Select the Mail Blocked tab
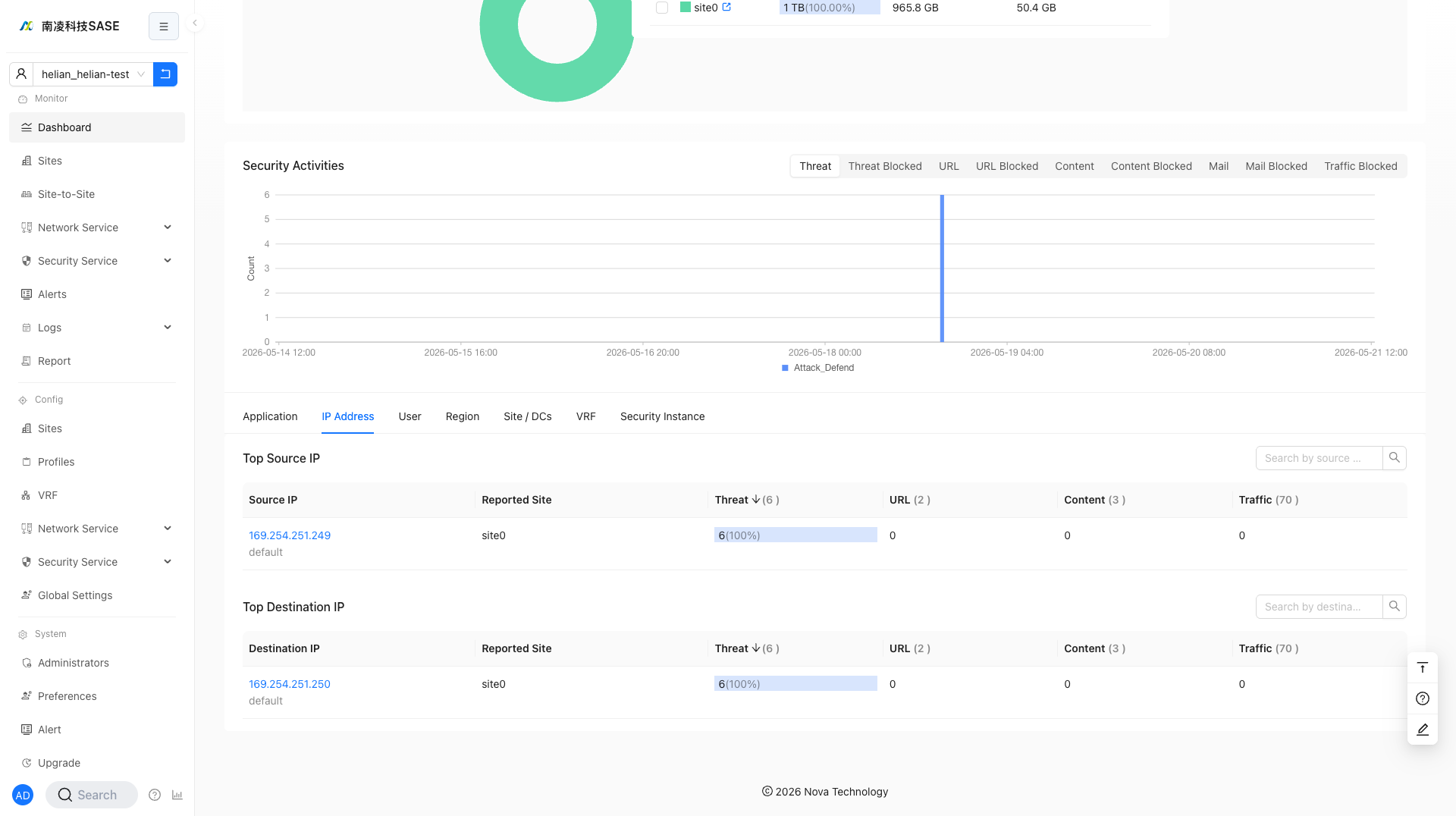The width and height of the screenshot is (1456, 816). pyautogui.click(x=1276, y=166)
